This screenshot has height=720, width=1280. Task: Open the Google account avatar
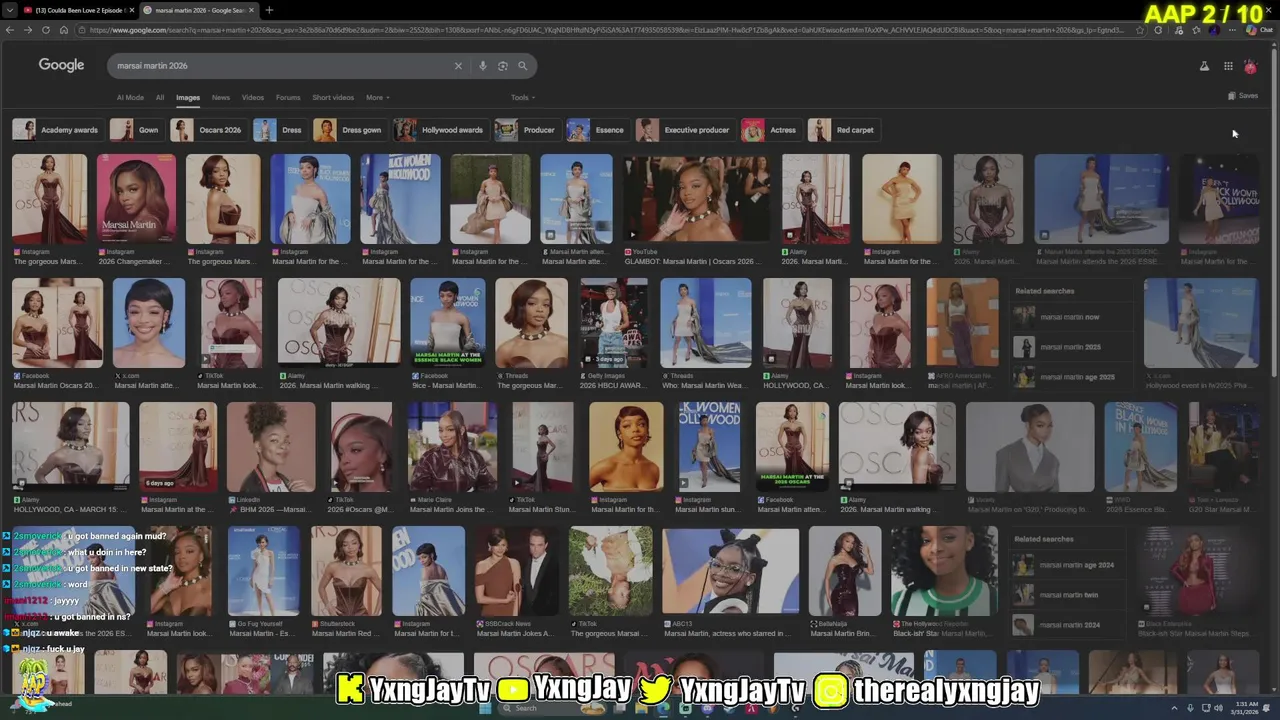click(1250, 66)
